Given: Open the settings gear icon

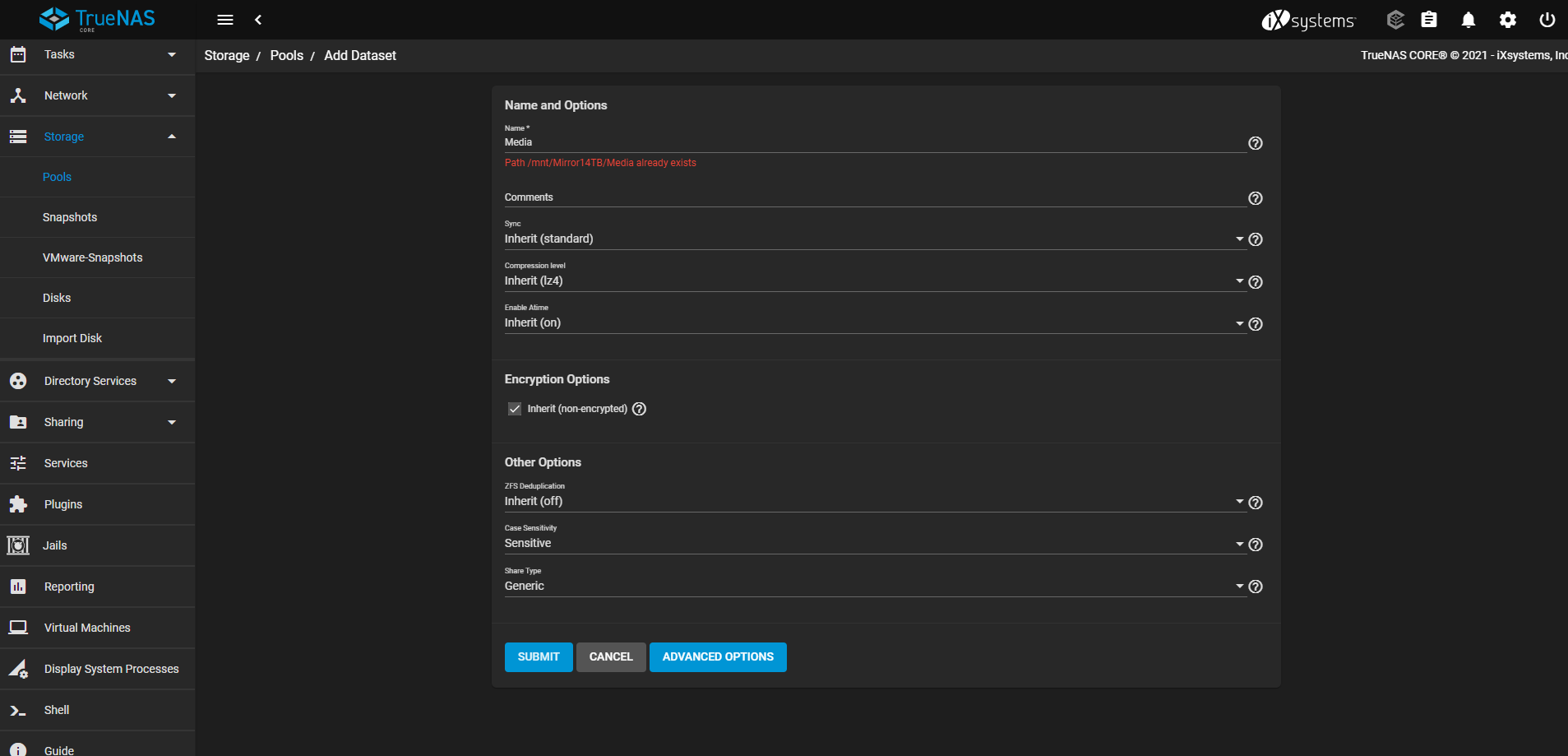Looking at the screenshot, I should click(x=1507, y=20).
